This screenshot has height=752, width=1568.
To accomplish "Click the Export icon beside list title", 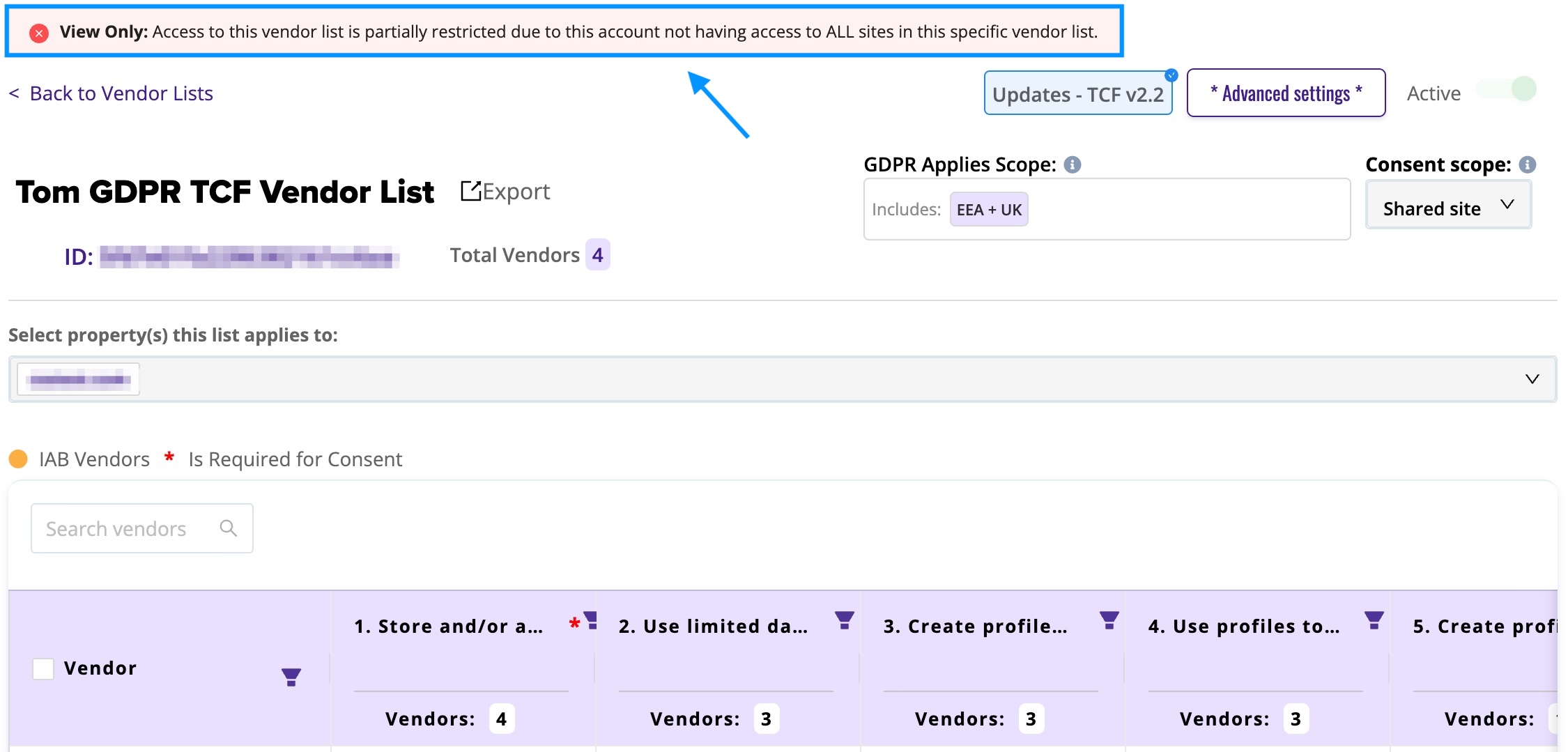I will click(471, 191).
